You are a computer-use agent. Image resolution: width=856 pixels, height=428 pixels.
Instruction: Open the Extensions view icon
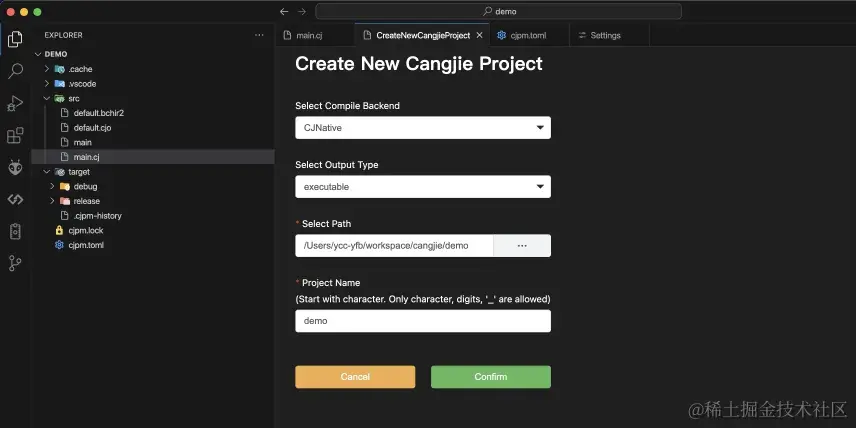coord(15,135)
